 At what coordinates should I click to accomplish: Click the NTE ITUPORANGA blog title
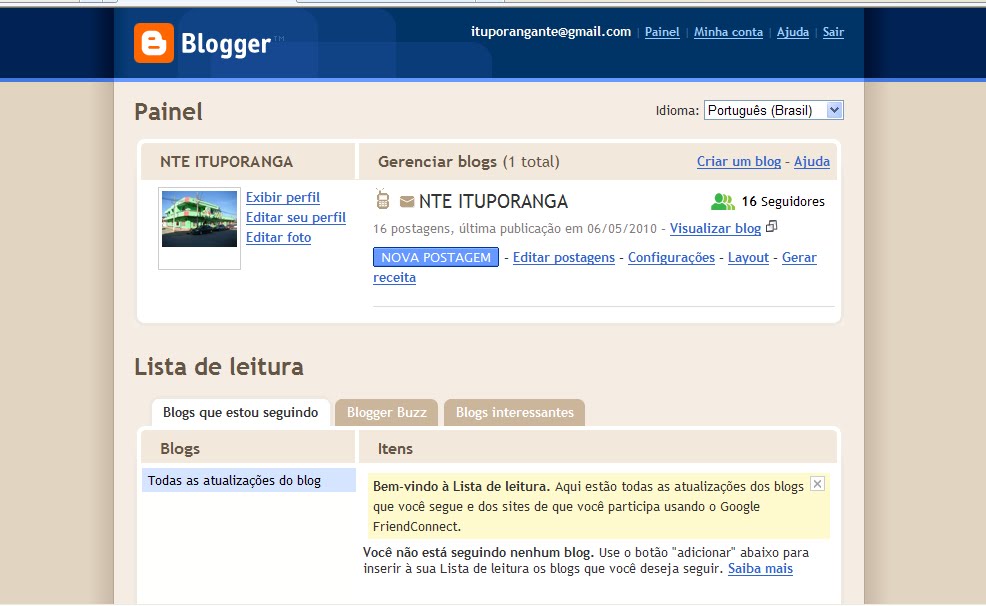coord(493,201)
